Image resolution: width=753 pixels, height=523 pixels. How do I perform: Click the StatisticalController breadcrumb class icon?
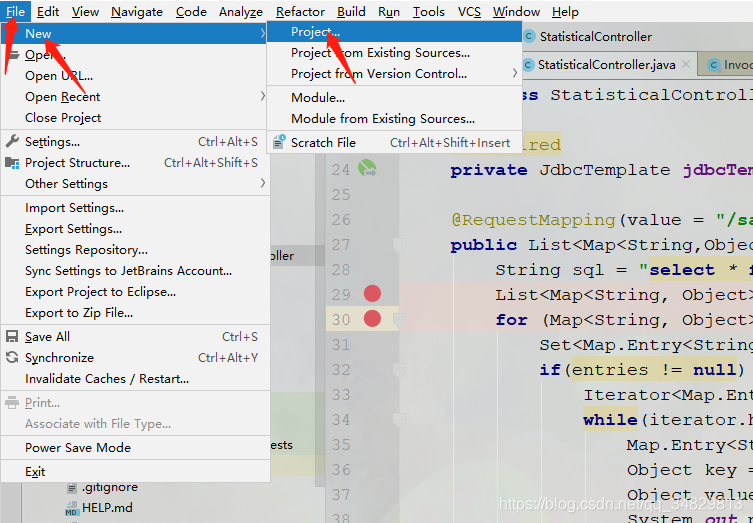point(529,36)
